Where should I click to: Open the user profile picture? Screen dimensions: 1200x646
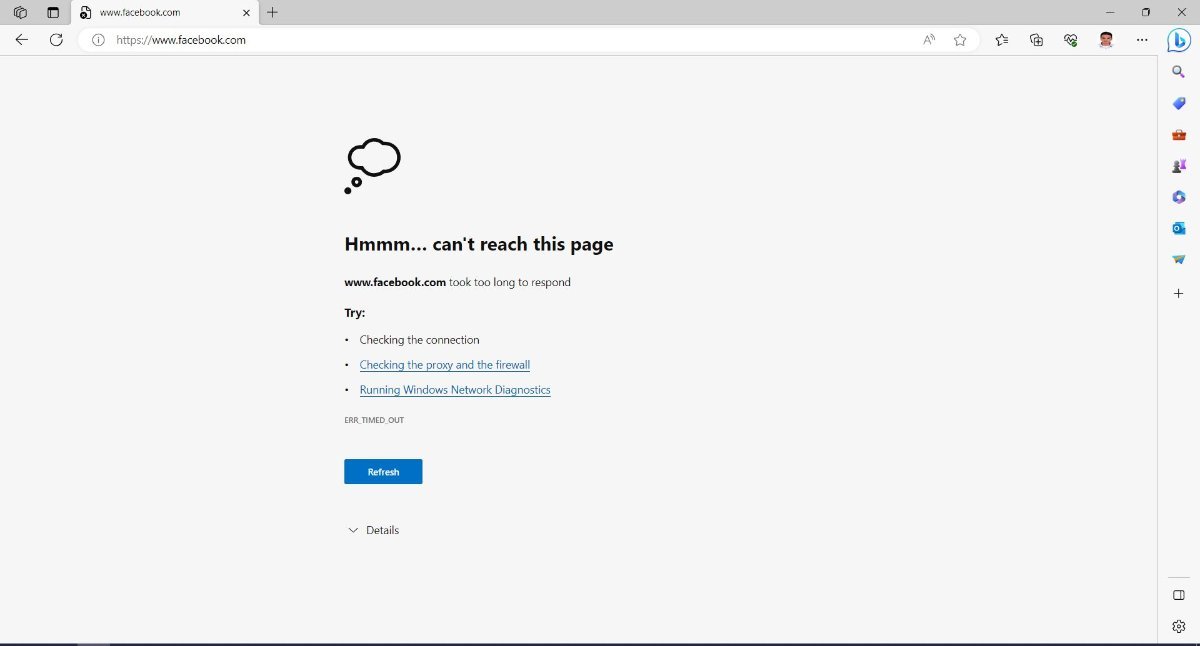pos(1106,40)
